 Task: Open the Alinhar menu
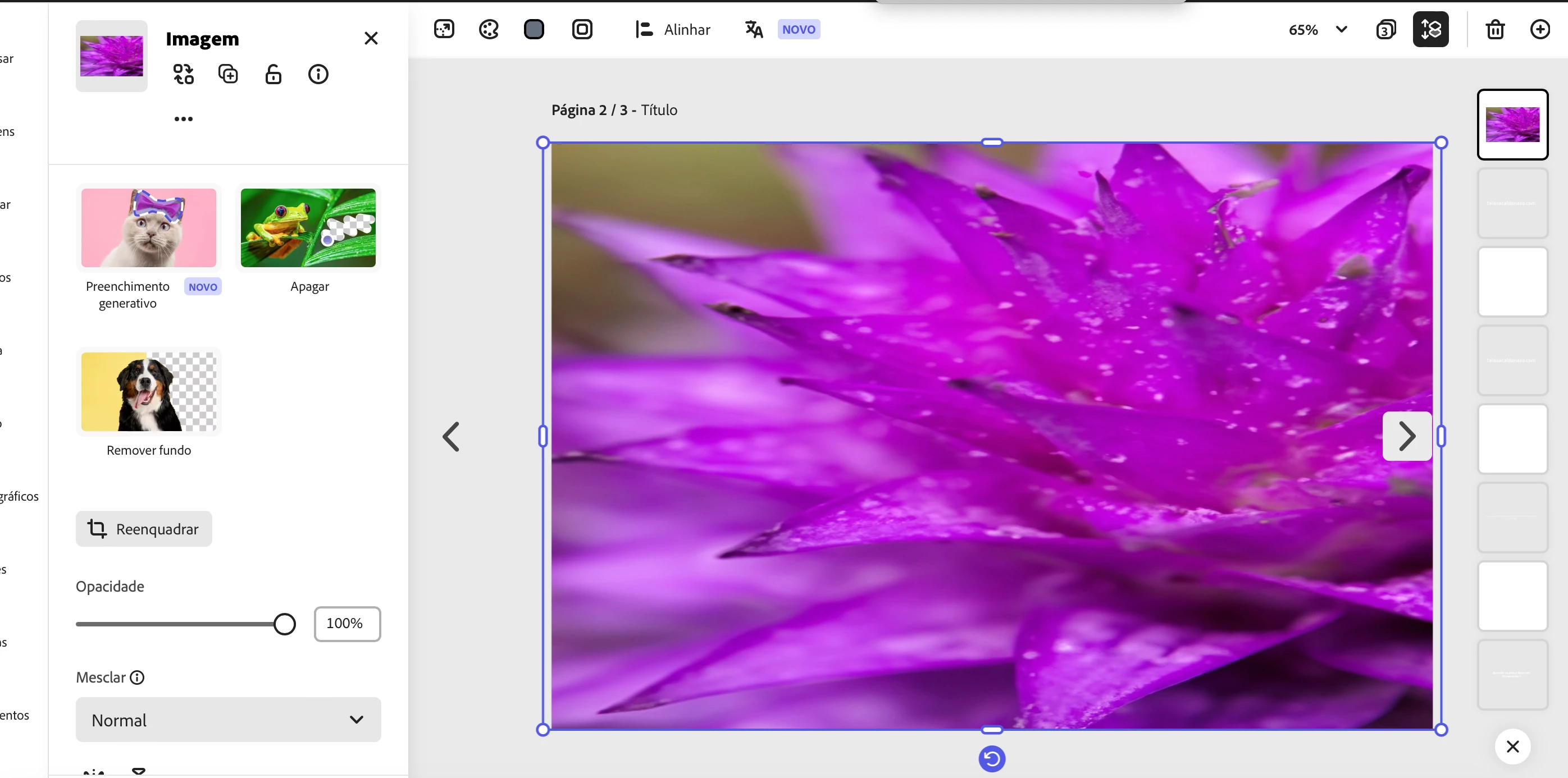point(673,29)
